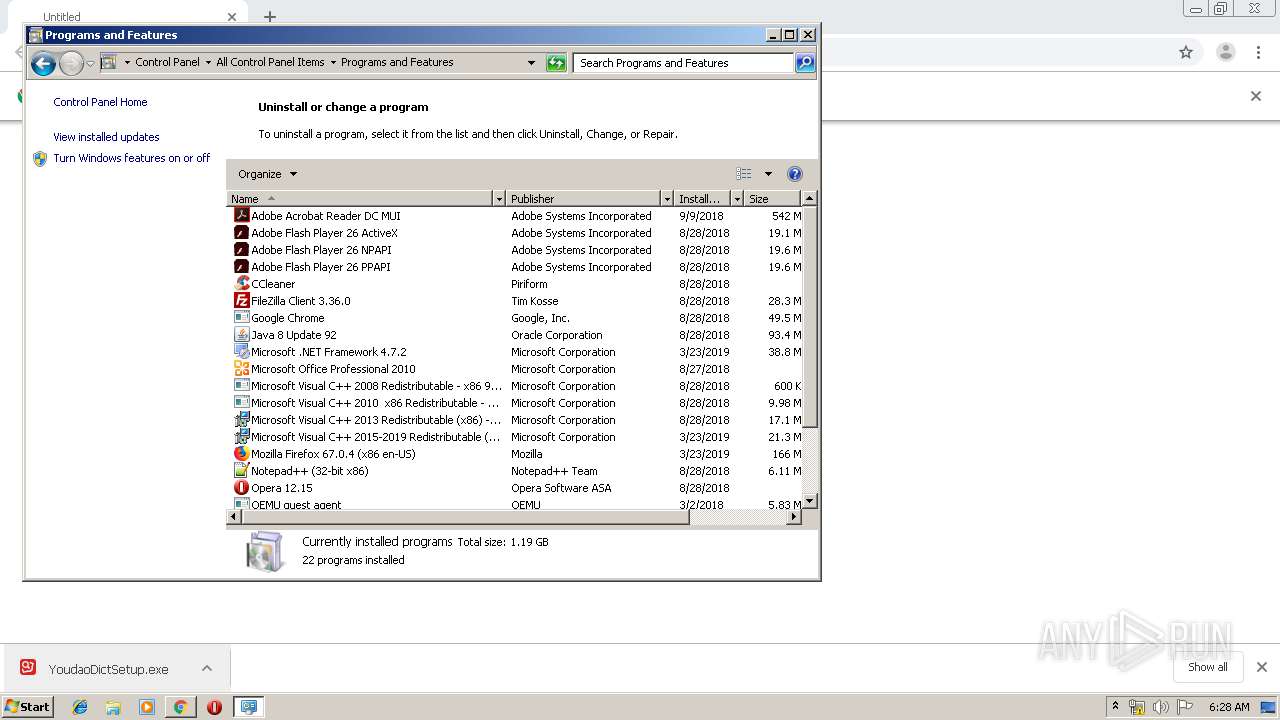Open the Start menu
1280x720 pixels.
[27, 707]
